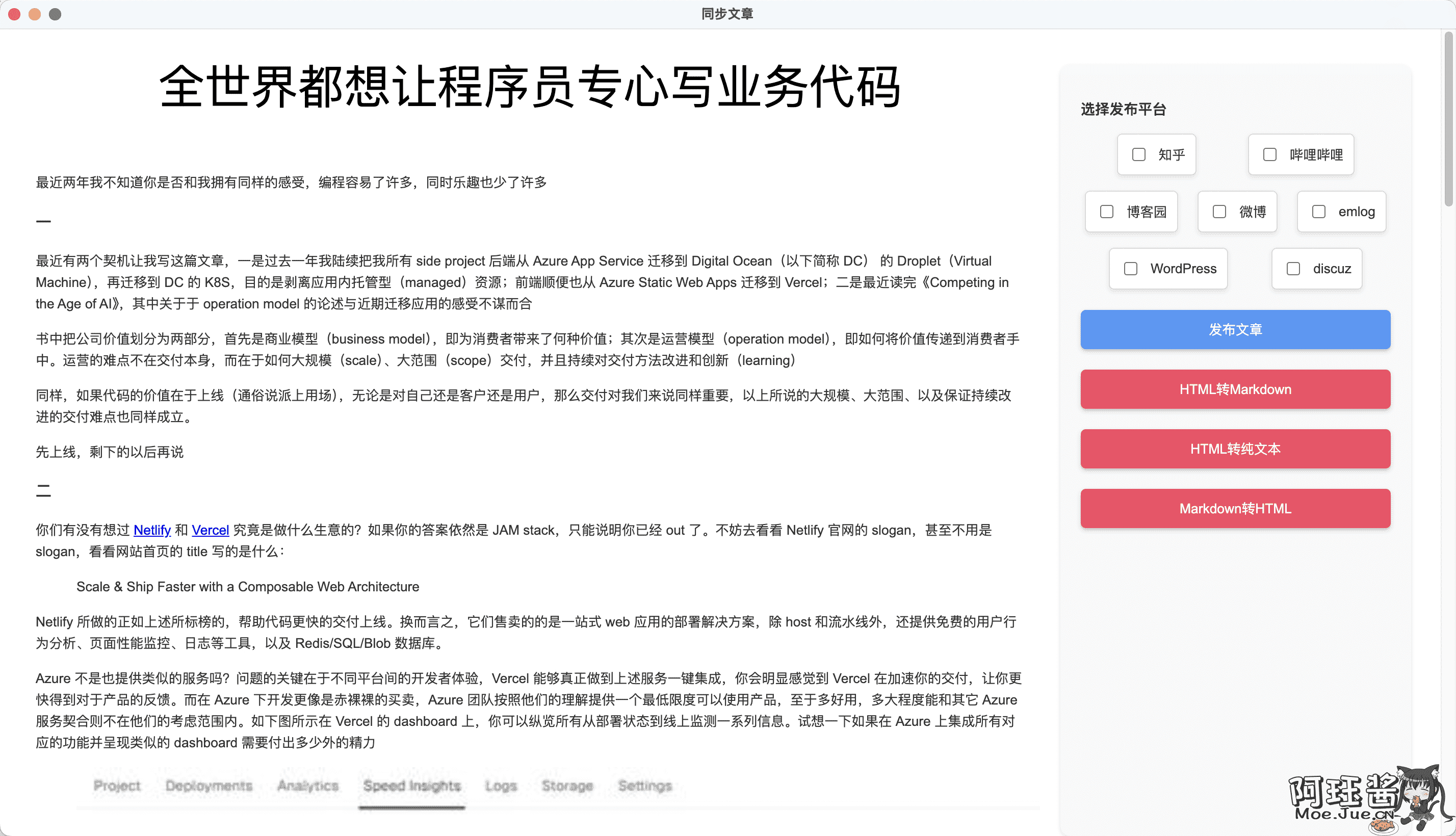Enable the 哔哩哔哩 platform checkbox

(x=1269, y=154)
